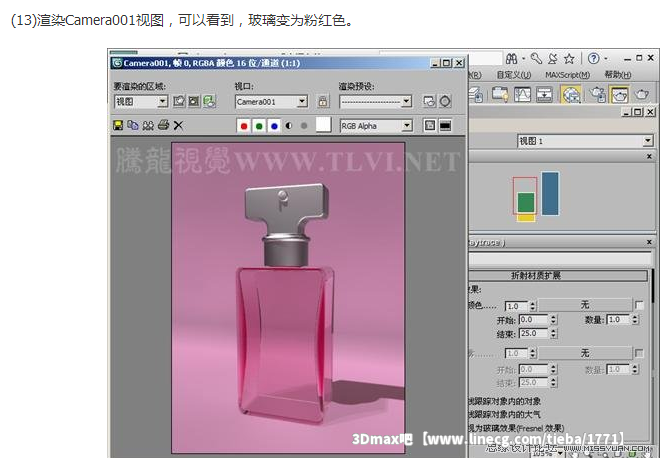The width and height of the screenshot is (664, 458).
Task: Enable the fog density map checkbox
Action: (x=639, y=353)
